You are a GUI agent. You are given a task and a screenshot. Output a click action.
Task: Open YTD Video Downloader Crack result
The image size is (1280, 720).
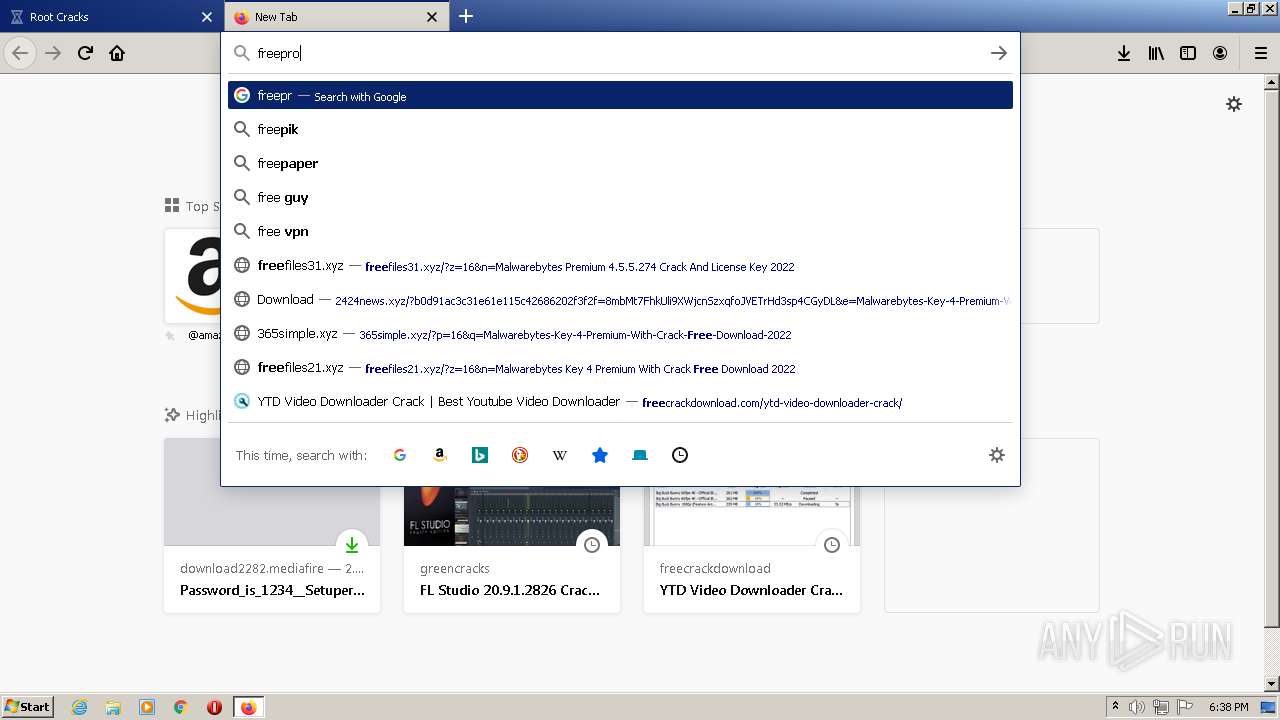(620, 402)
